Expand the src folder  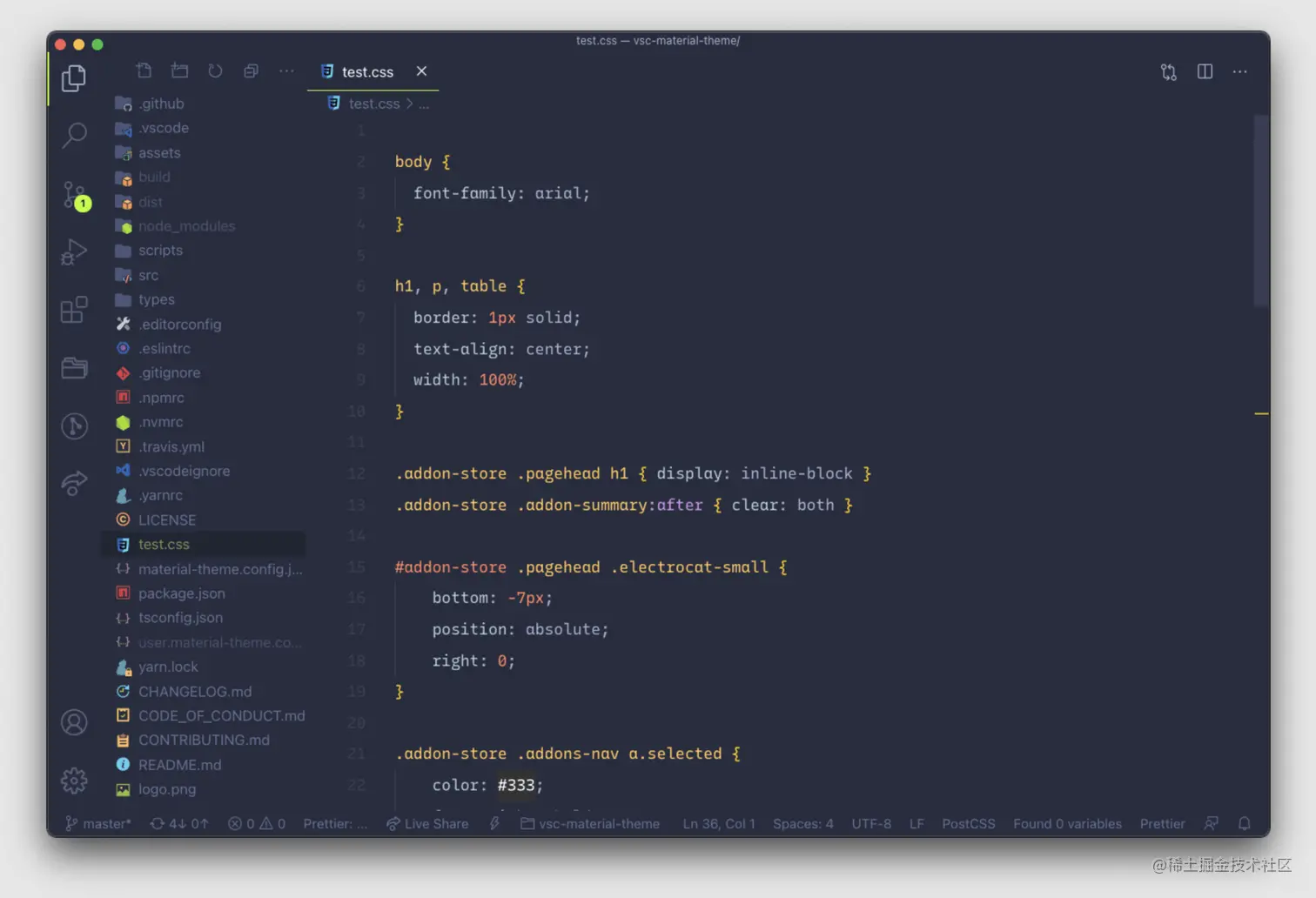click(148, 275)
